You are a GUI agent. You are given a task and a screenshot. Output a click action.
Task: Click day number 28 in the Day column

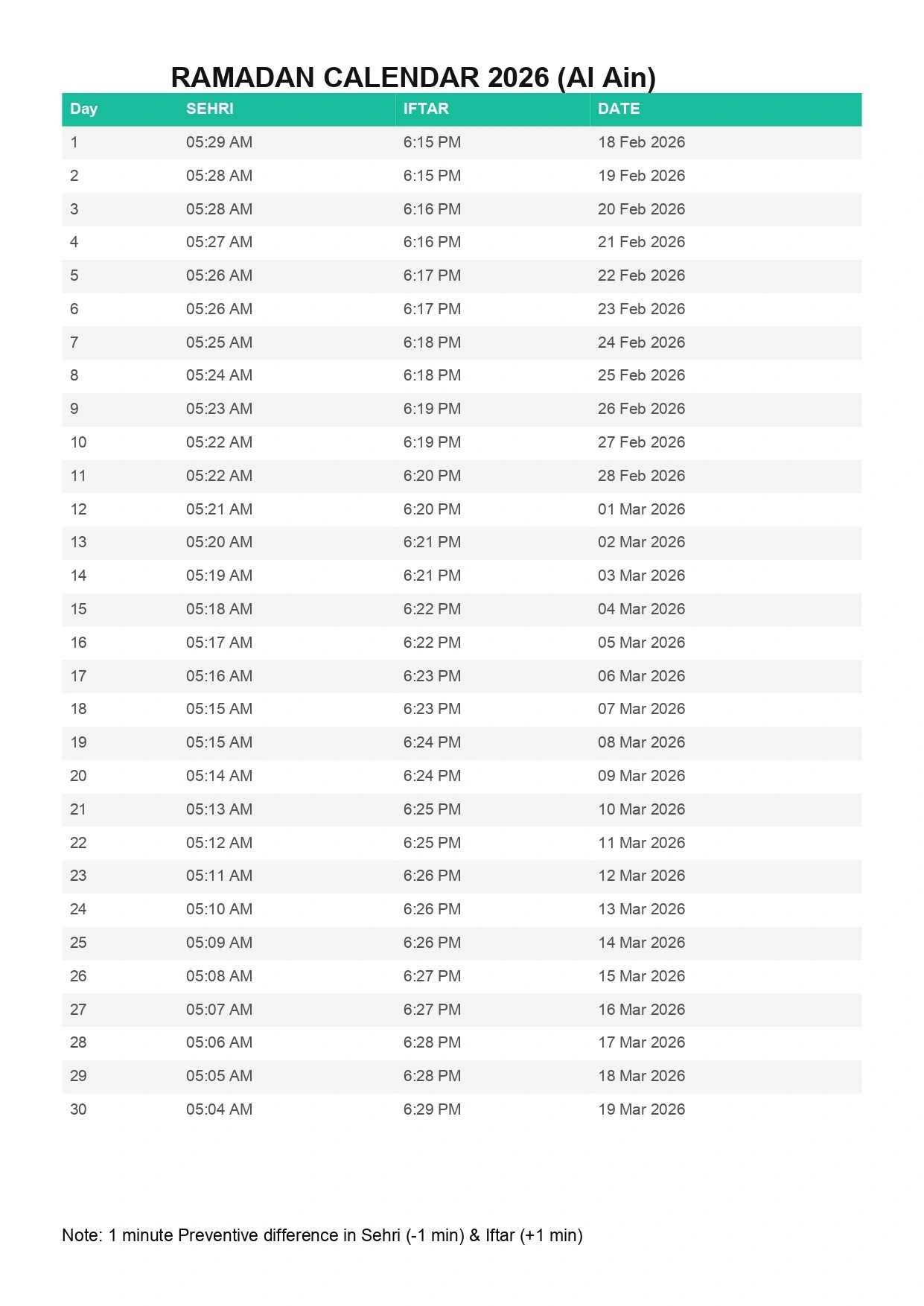[78, 1042]
